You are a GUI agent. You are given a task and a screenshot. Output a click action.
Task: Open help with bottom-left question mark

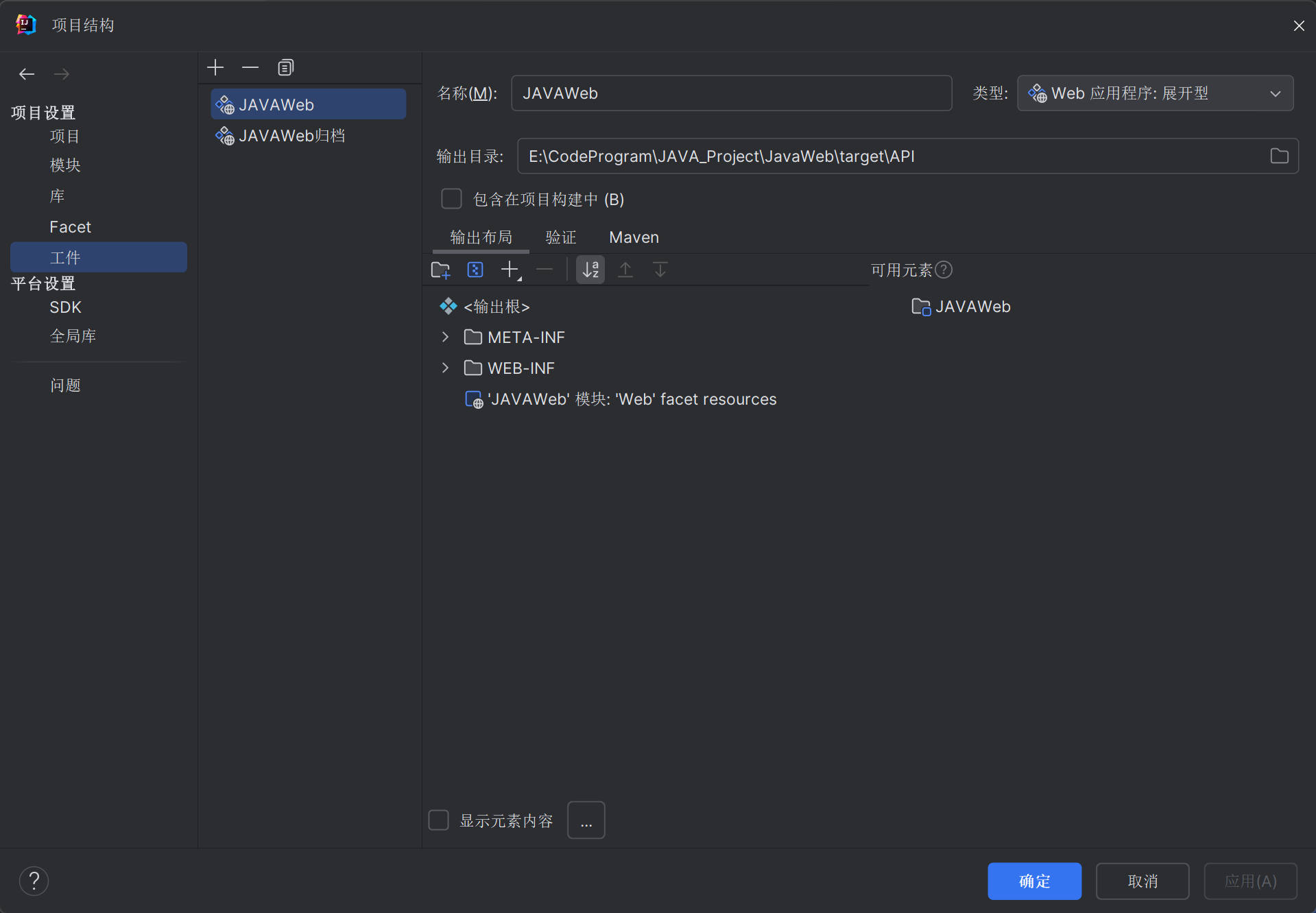(x=34, y=881)
